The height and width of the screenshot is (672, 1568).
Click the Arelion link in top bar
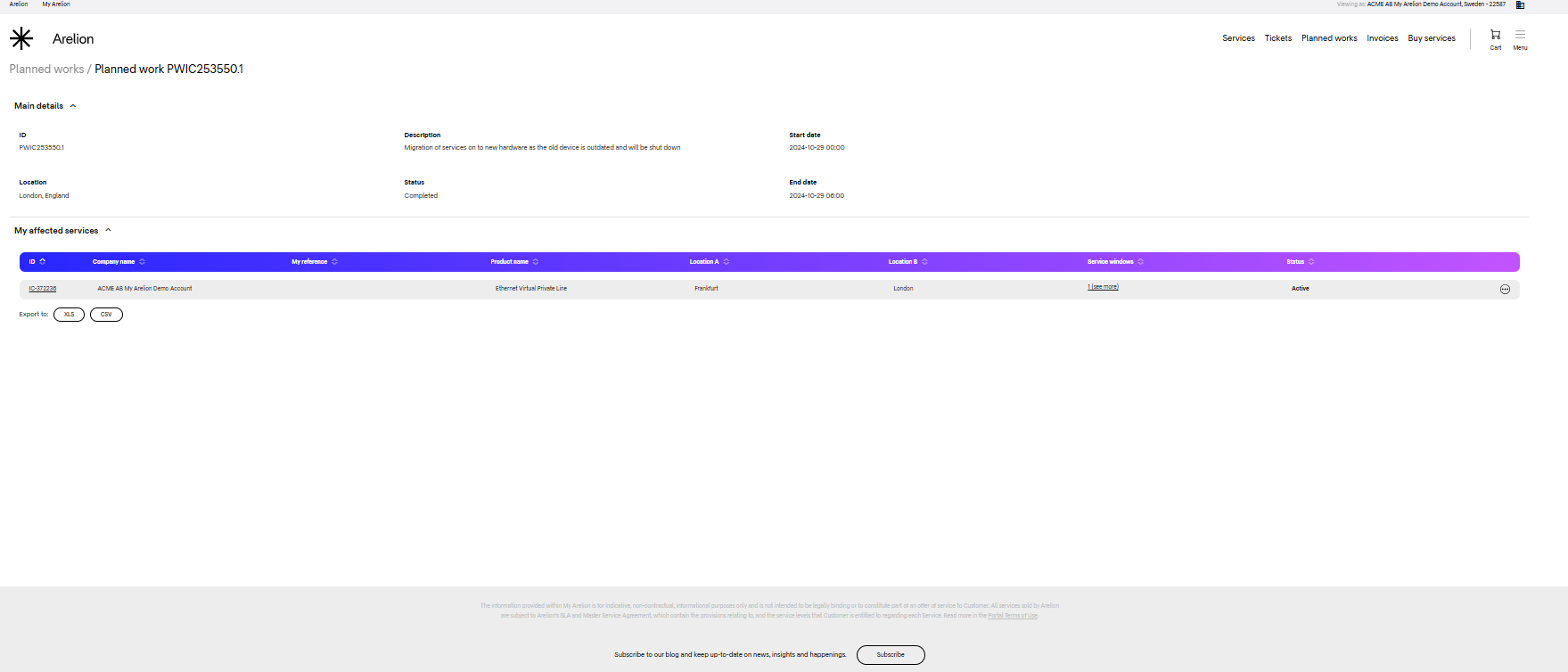[19, 4]
